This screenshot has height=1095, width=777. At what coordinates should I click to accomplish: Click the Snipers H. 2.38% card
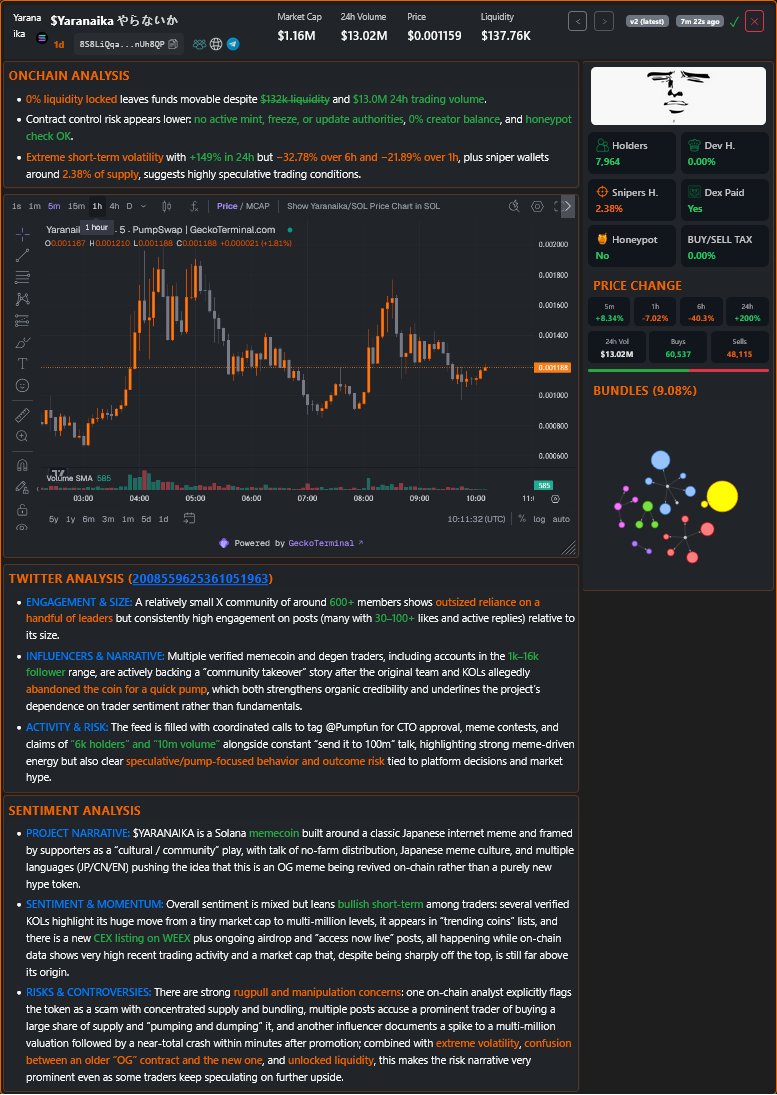631,200
